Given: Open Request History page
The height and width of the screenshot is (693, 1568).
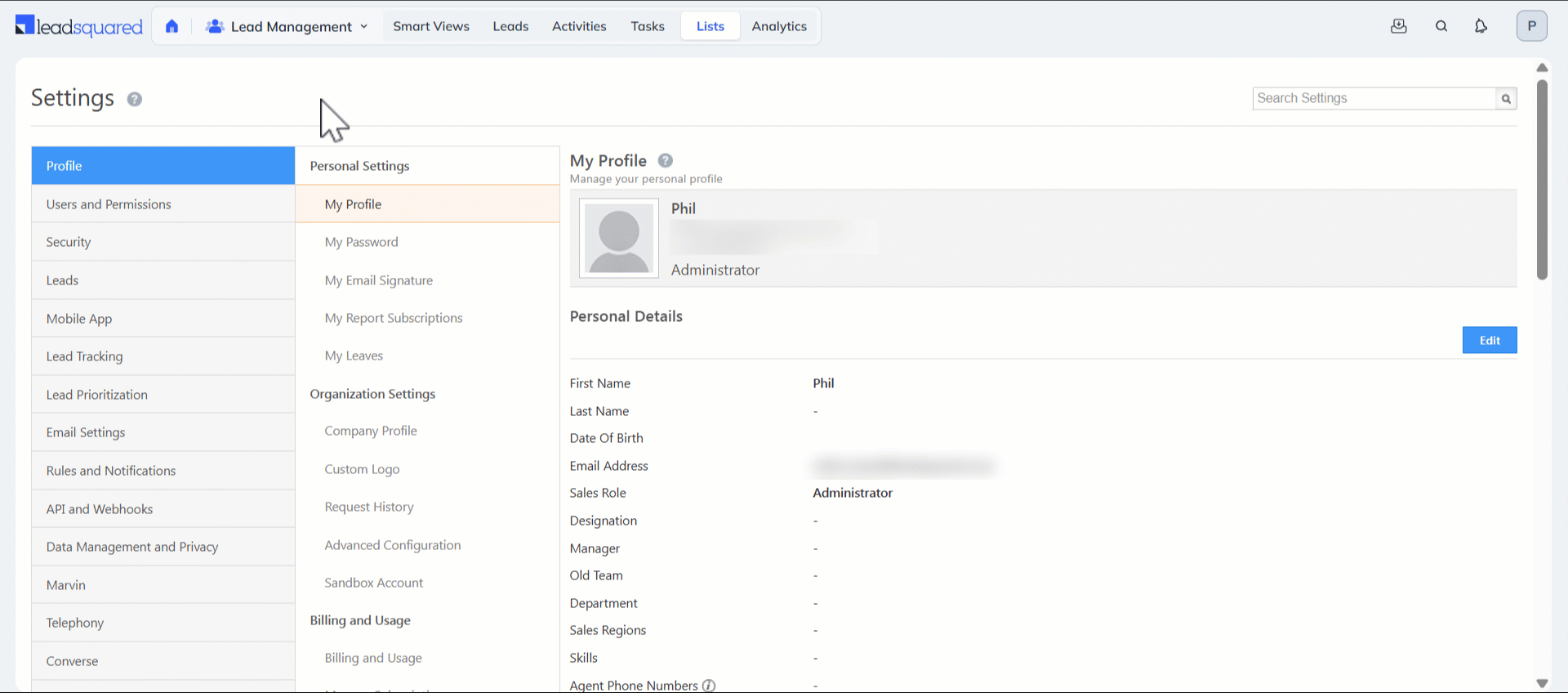Looking at the screenshot, I should click(369, 507).
